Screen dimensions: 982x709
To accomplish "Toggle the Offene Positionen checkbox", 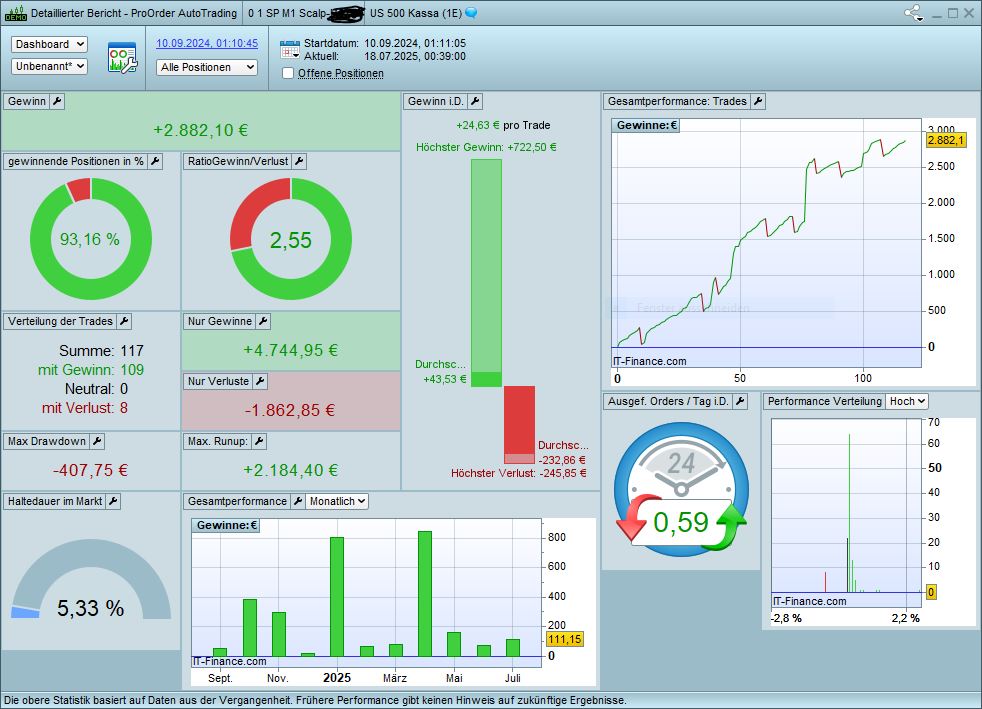I will coord(288,73).
